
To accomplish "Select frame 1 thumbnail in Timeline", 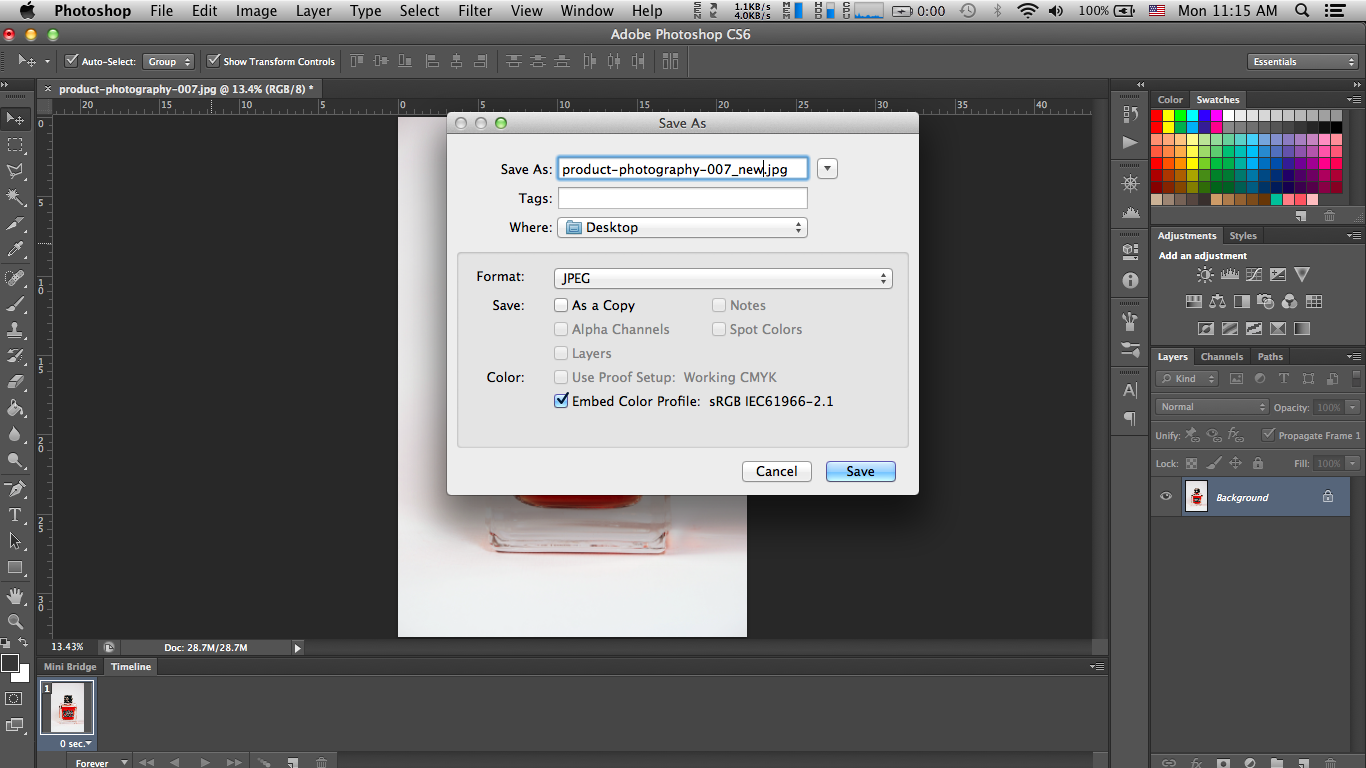I will coord(67,708).
